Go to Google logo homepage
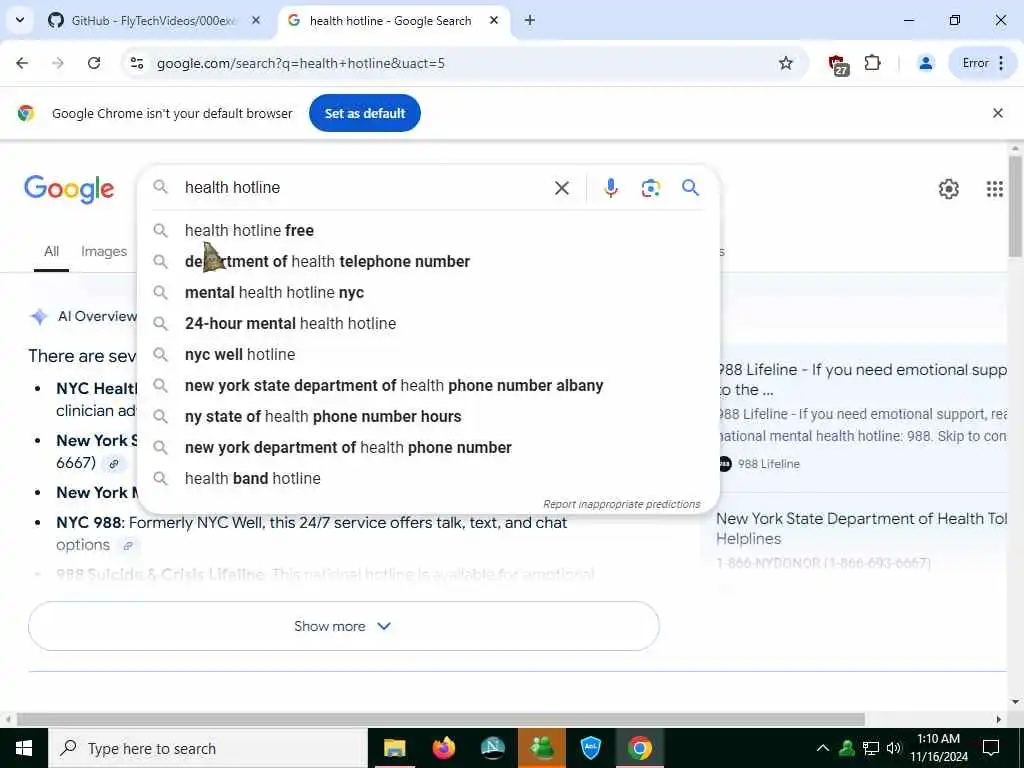 [x=69, y=189]
